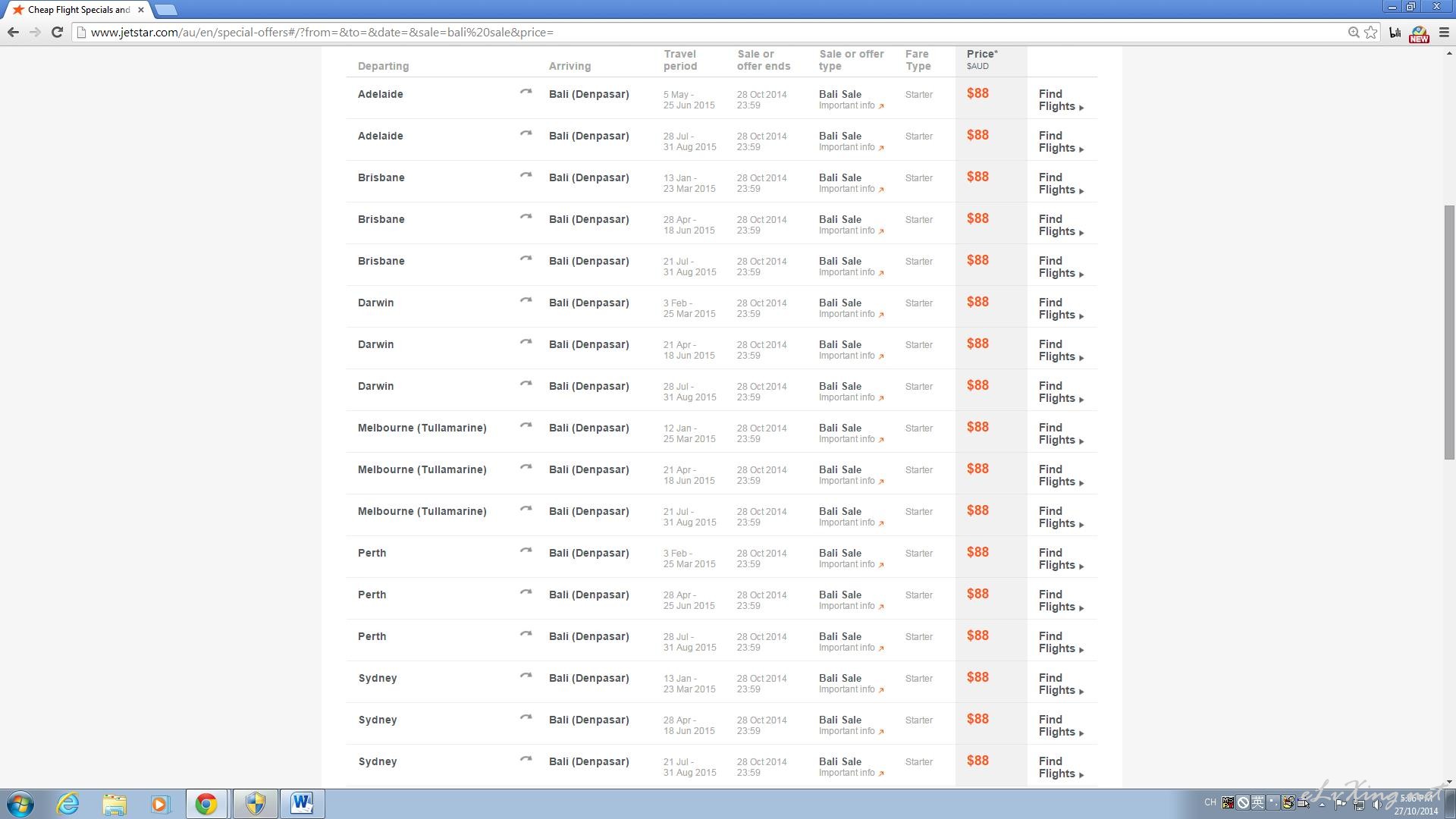Open Important info for Sydney 13 Jan row
Screen dimensions: 1456x819
(851, 689)
